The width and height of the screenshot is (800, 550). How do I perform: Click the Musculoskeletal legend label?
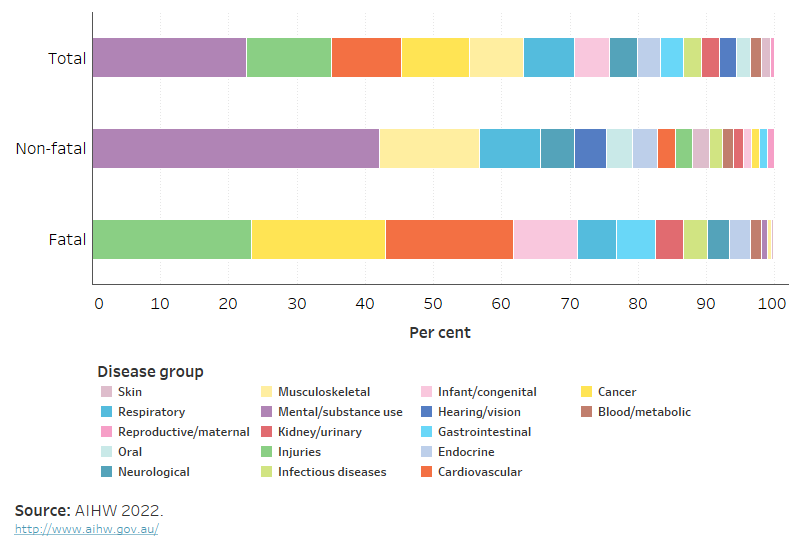click(x=324, y=392)
